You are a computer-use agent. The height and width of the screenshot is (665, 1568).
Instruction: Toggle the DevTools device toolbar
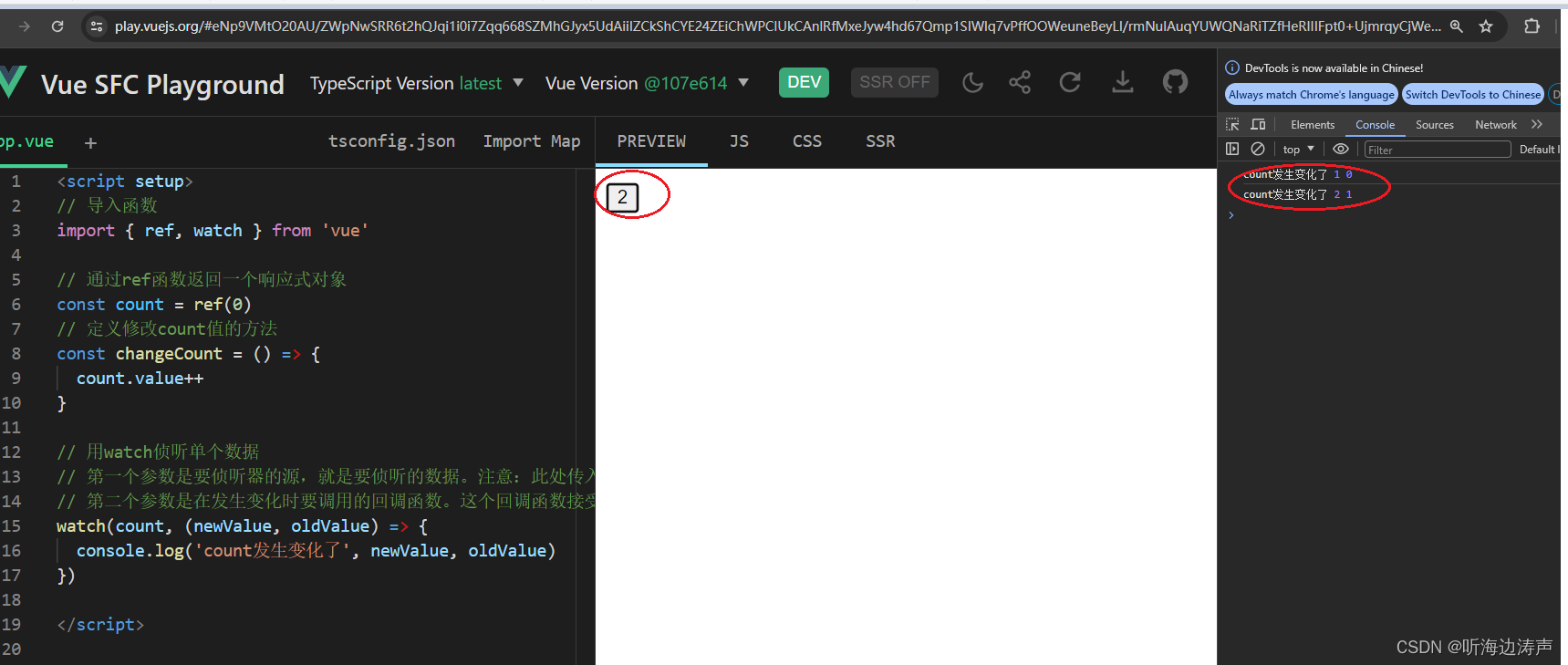(1258, 125)
